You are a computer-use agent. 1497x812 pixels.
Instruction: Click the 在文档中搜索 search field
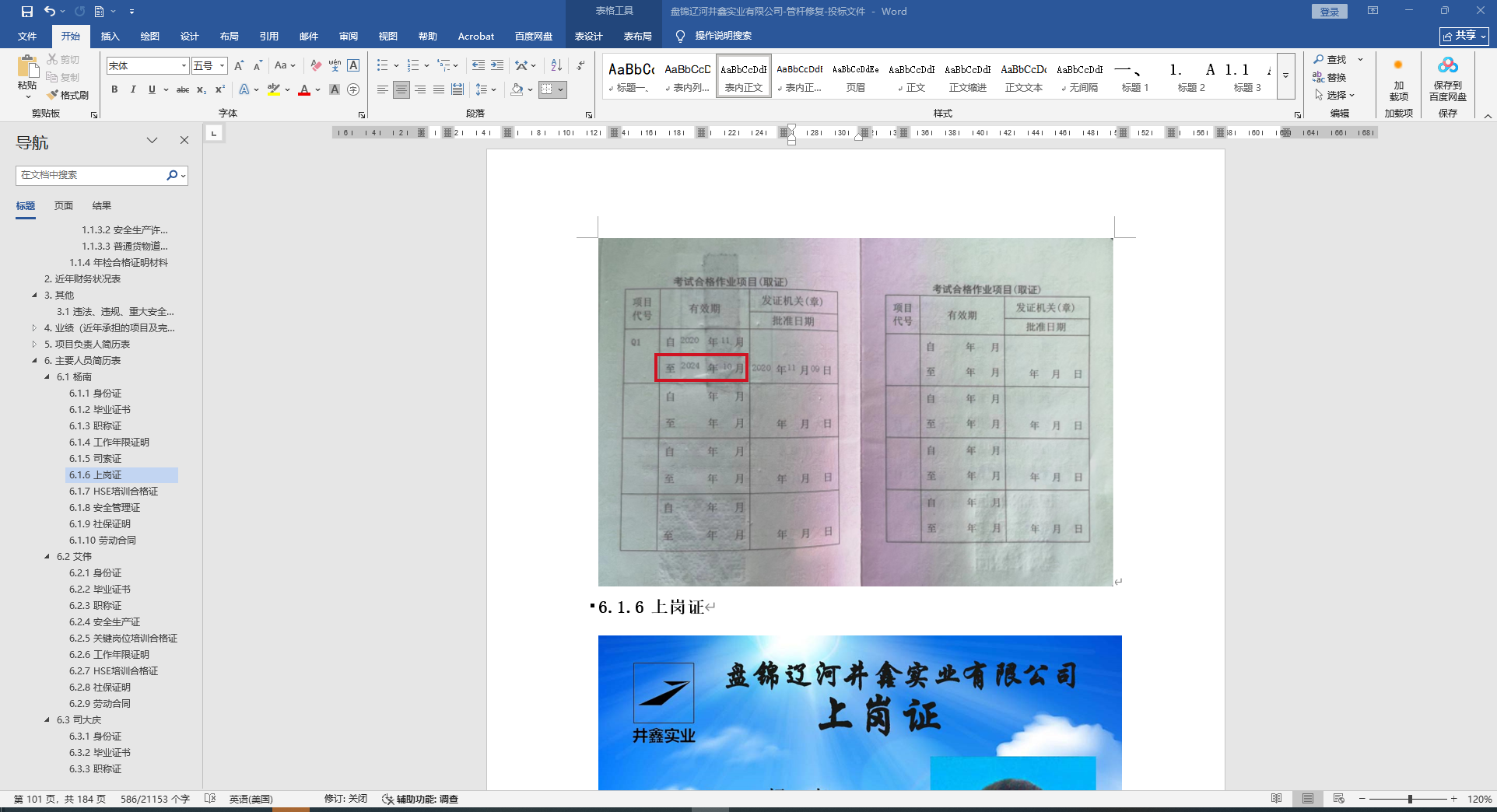(92, 175)
